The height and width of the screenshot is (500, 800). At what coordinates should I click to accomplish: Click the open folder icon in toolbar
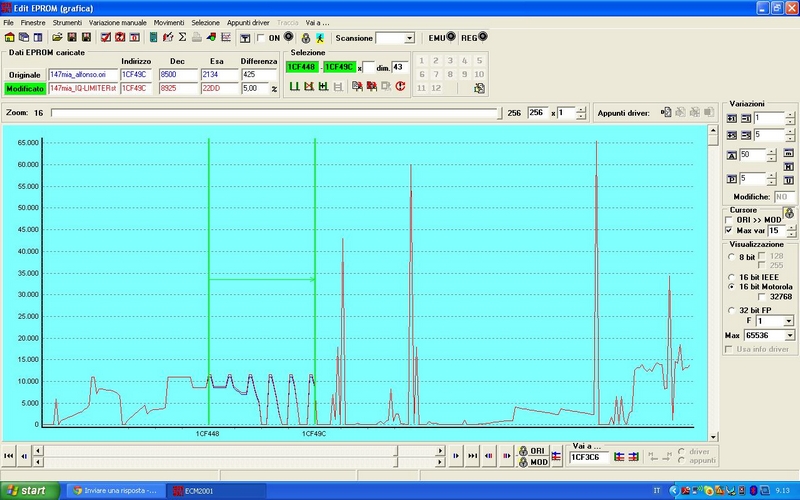click(58, 38)
